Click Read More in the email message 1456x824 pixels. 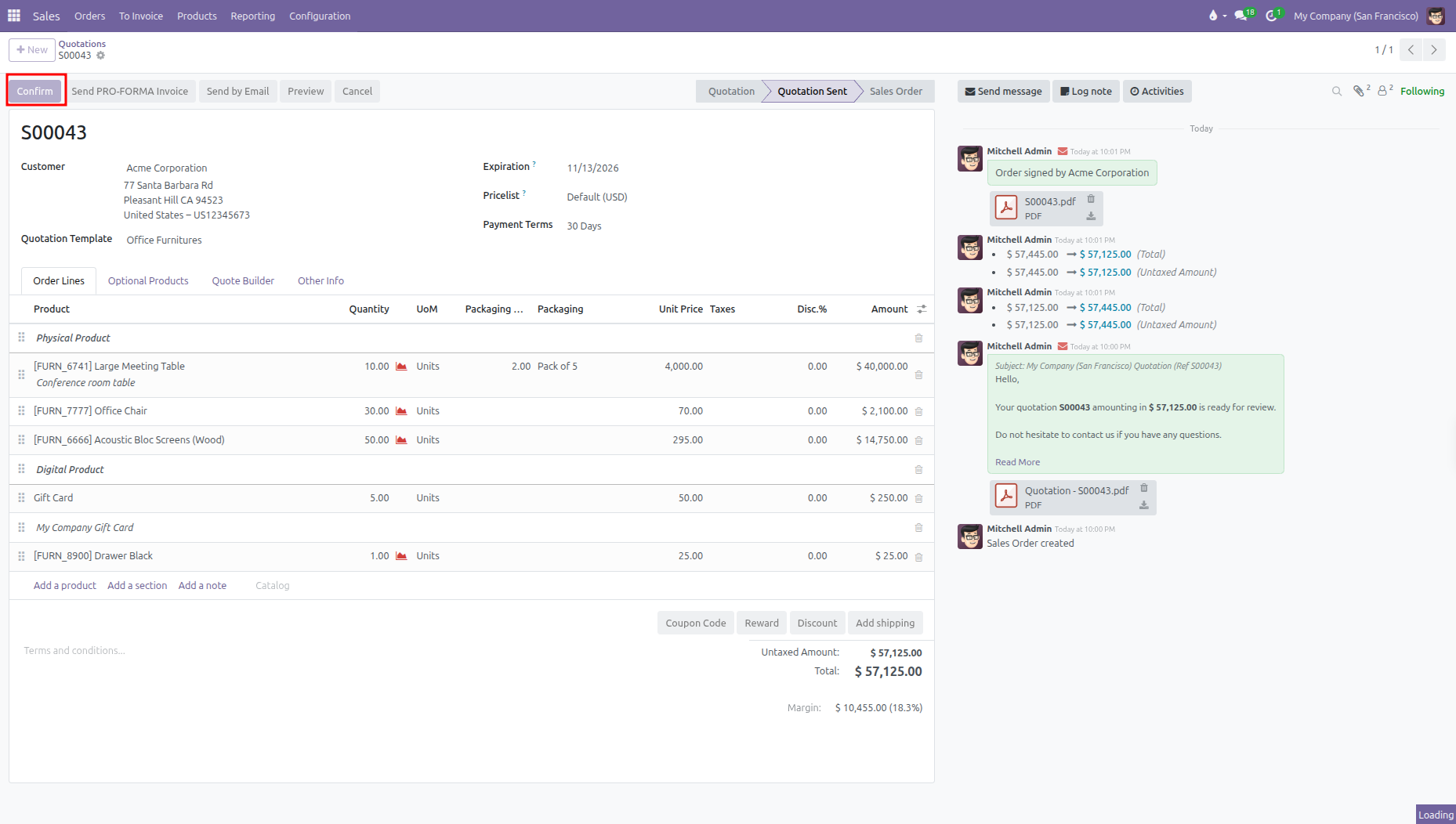[x=1017, y=463]
